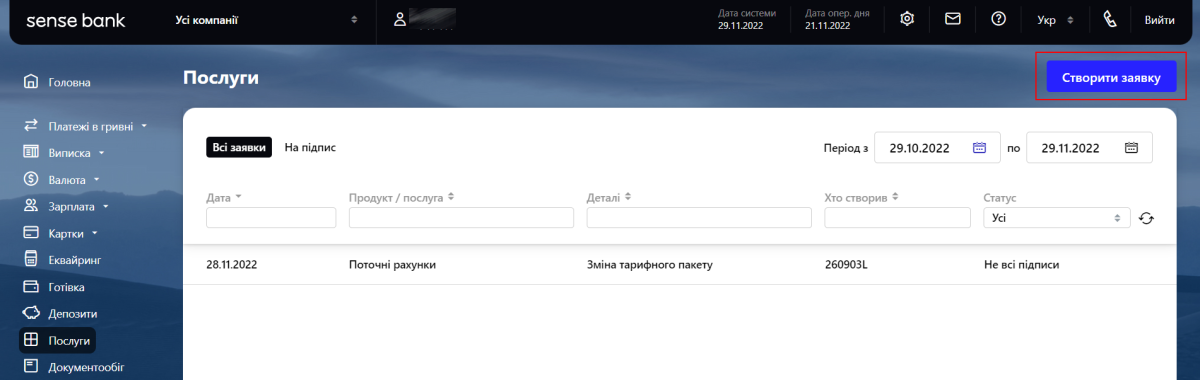Click the Sense Bank logo
1200x380 pixels.
pos(75,19)
